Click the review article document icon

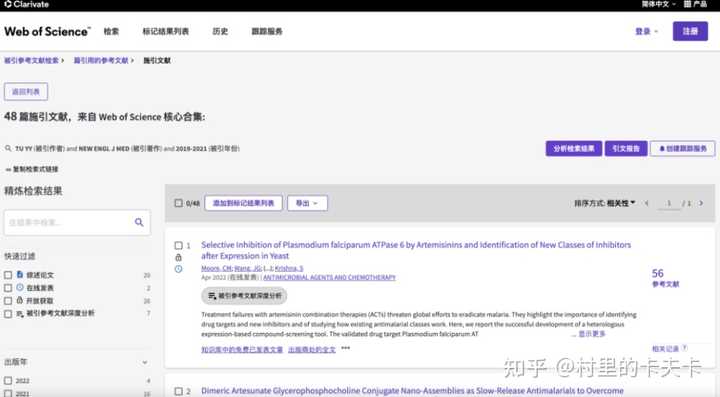point(20,274)
